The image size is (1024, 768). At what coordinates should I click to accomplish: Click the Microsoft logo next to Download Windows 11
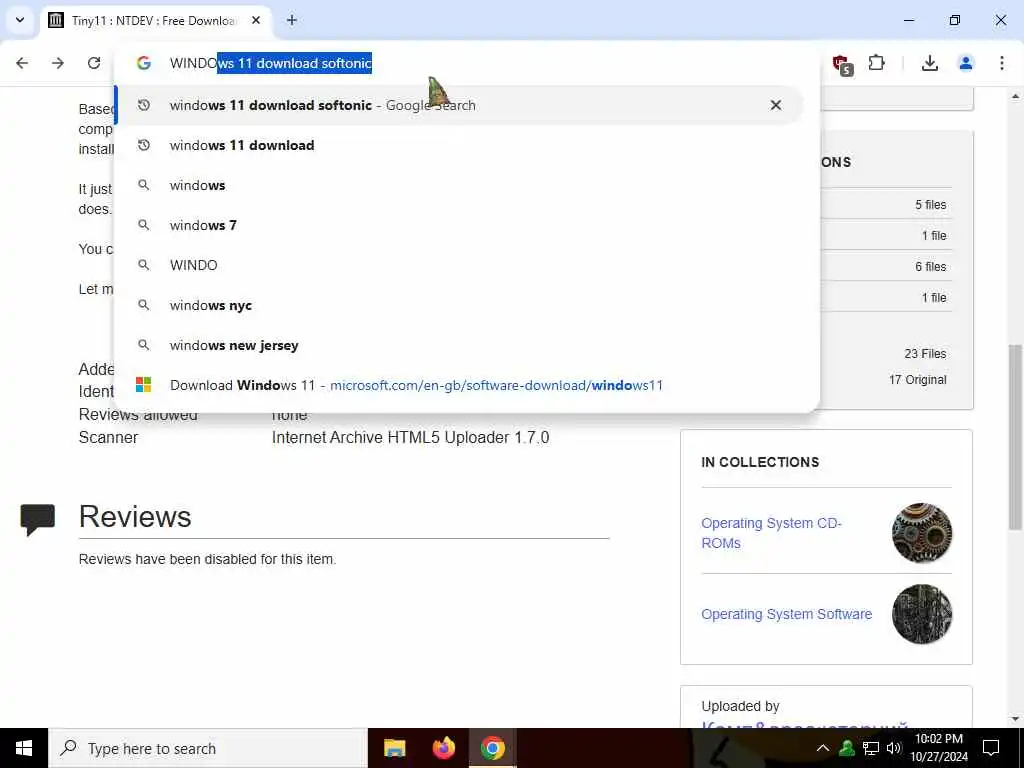pyautogui.click(x=144, y=385)
